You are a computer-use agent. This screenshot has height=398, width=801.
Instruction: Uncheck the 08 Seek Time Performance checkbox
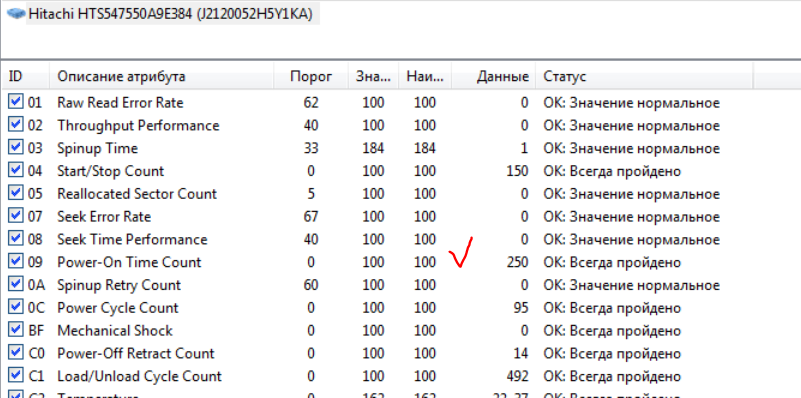(x=15, y=239)
